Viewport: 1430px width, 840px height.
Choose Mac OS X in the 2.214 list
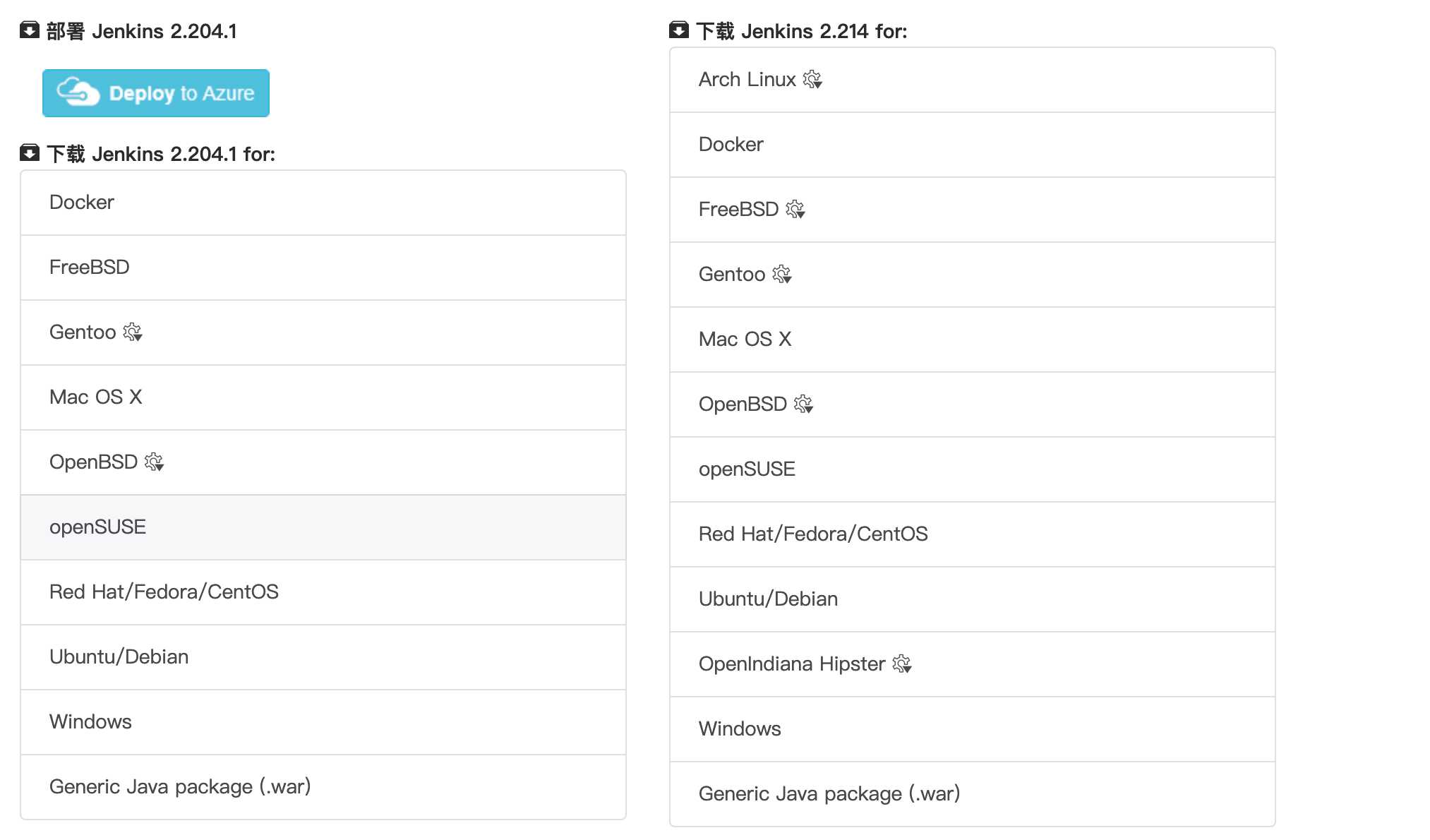(x=973, y=340)
